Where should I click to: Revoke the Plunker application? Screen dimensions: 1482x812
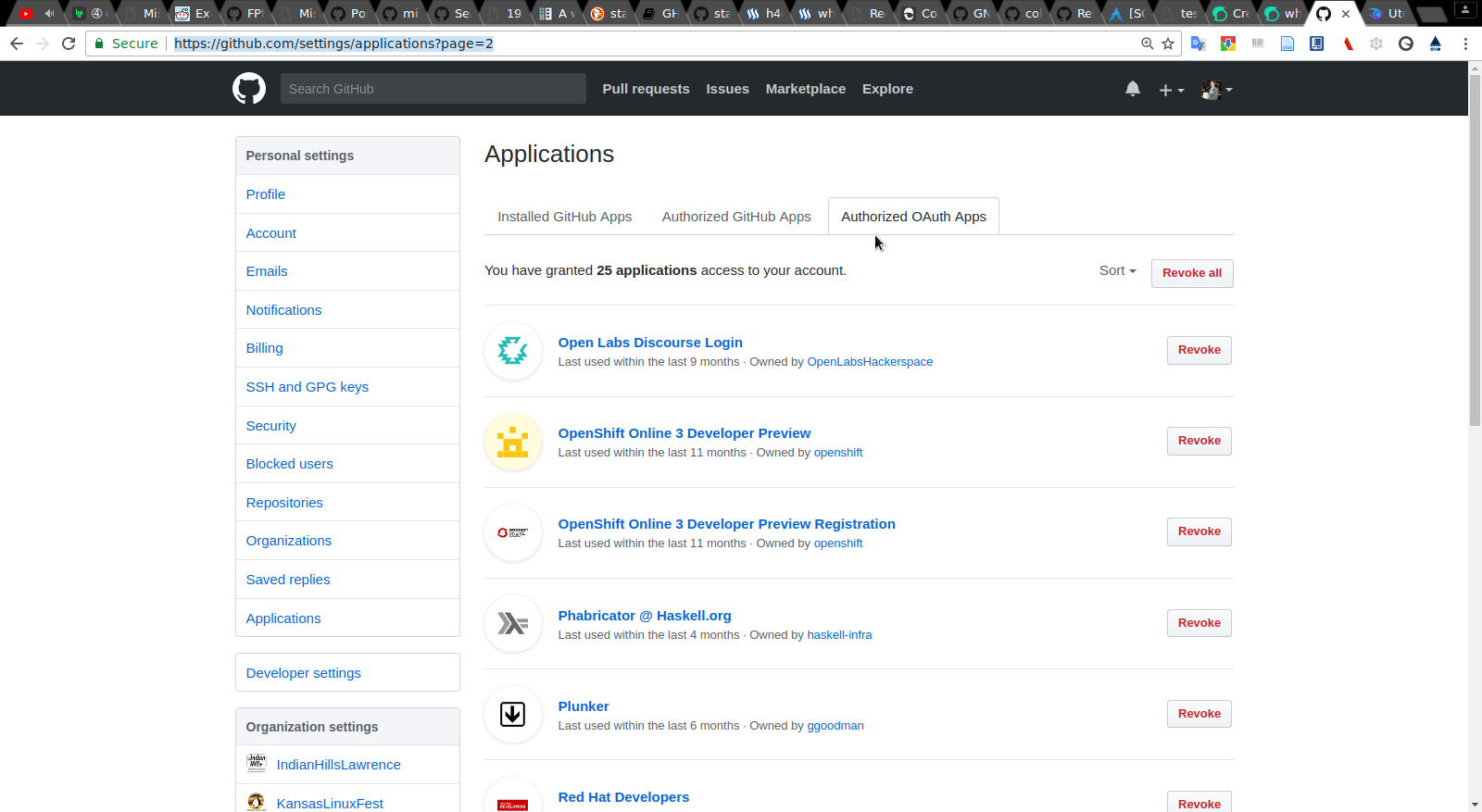coord(1199,714)
